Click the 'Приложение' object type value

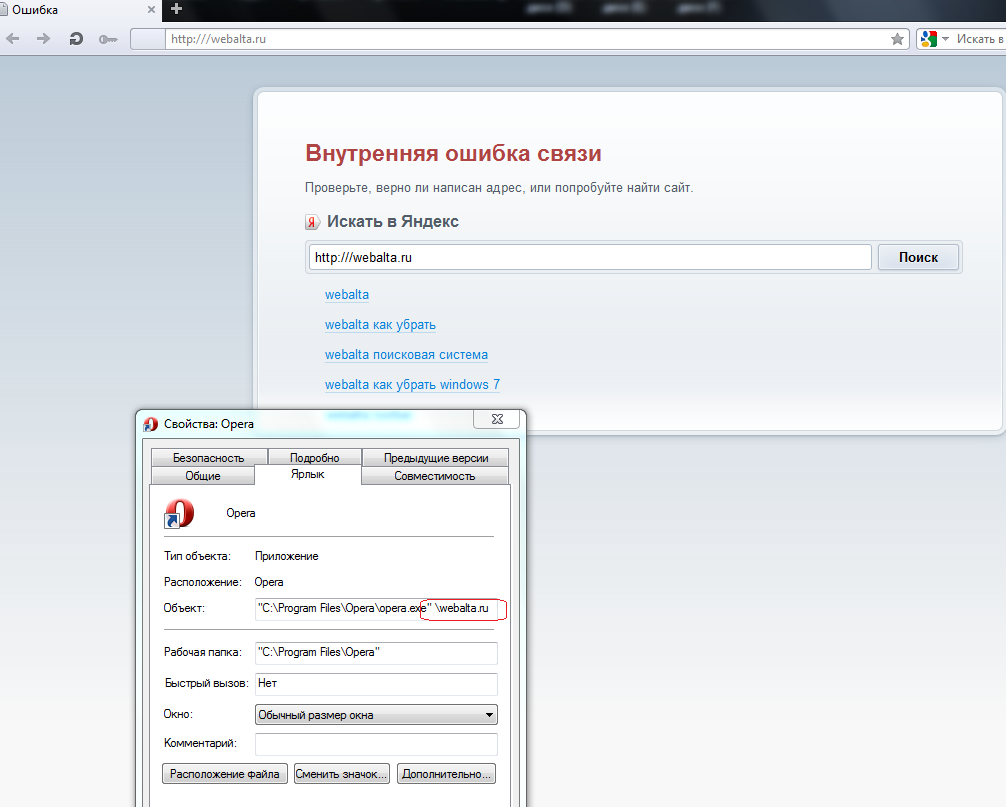287,556
